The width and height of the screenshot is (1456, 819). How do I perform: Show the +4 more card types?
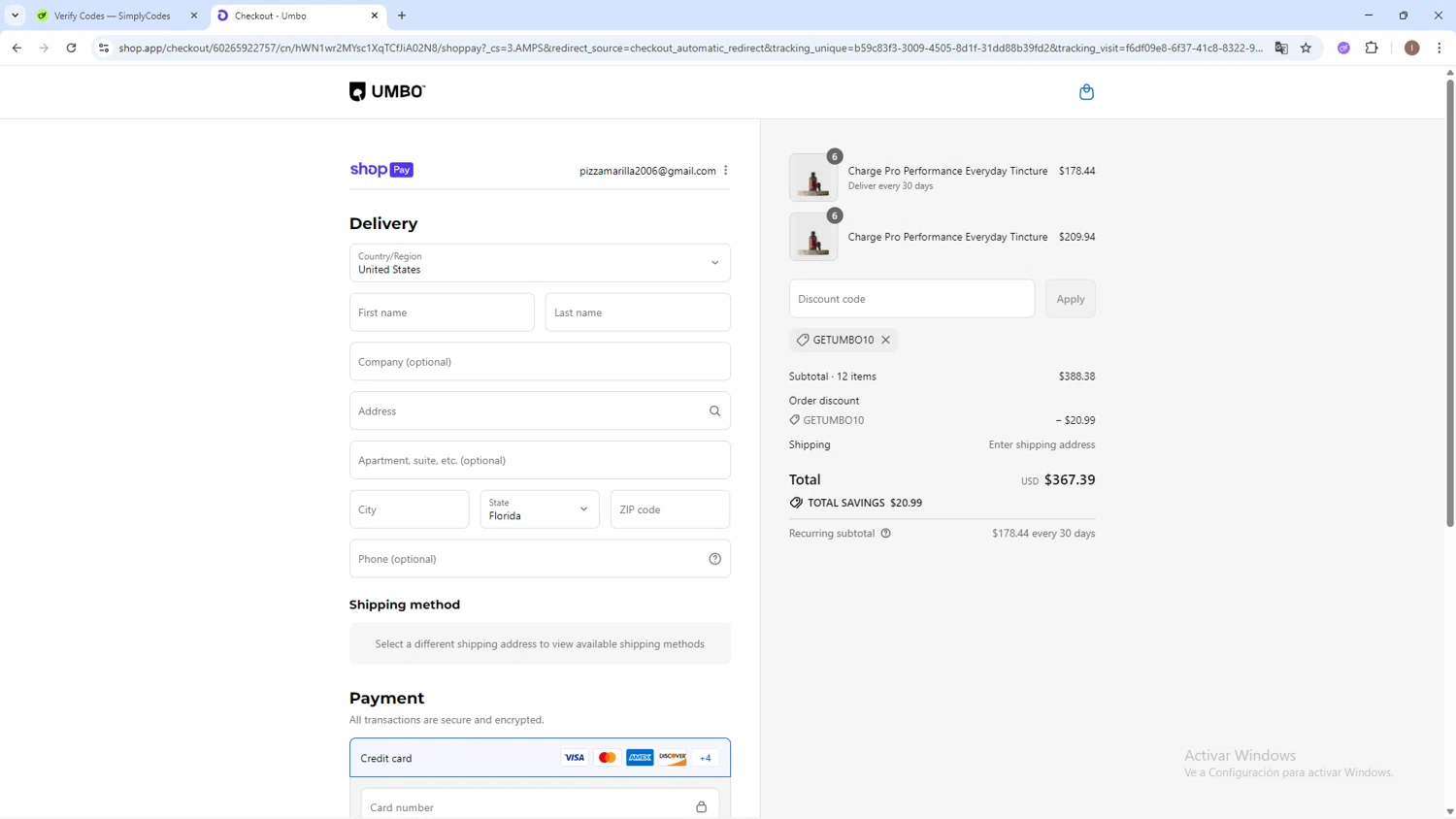pyautogui.click(x=706, y=758)
